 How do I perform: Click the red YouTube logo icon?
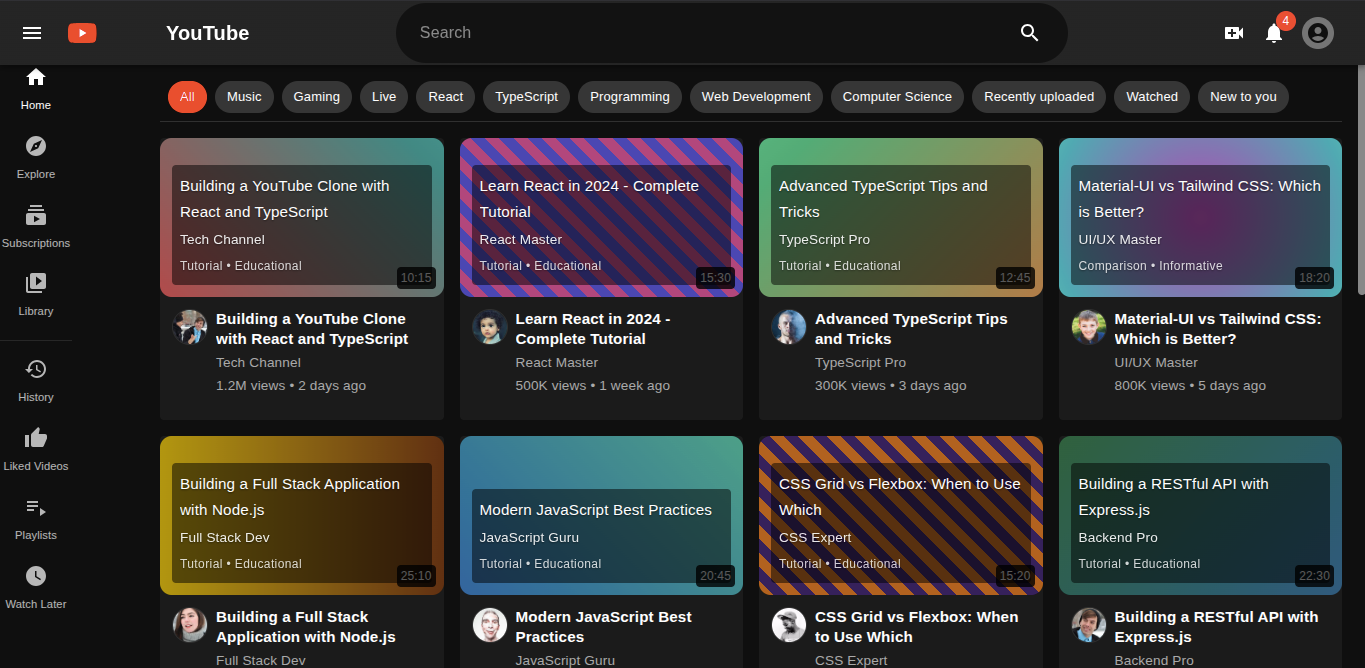click(x=82, y=33)
